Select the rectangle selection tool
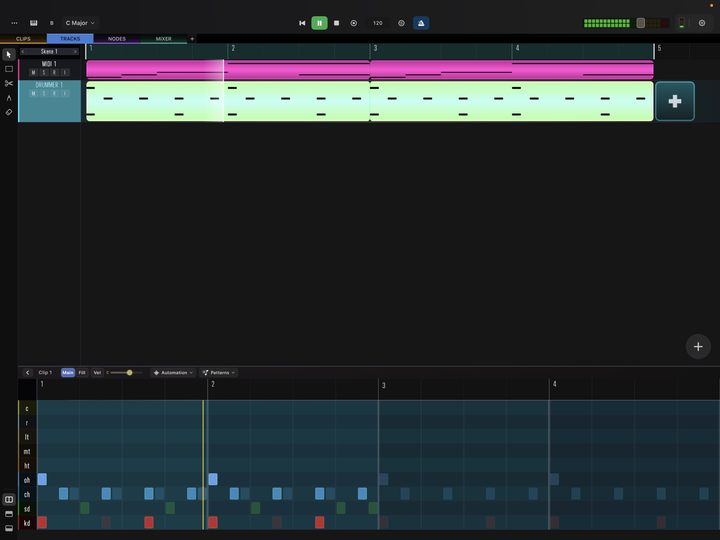The image size is (720, 540). click(9, 69)
